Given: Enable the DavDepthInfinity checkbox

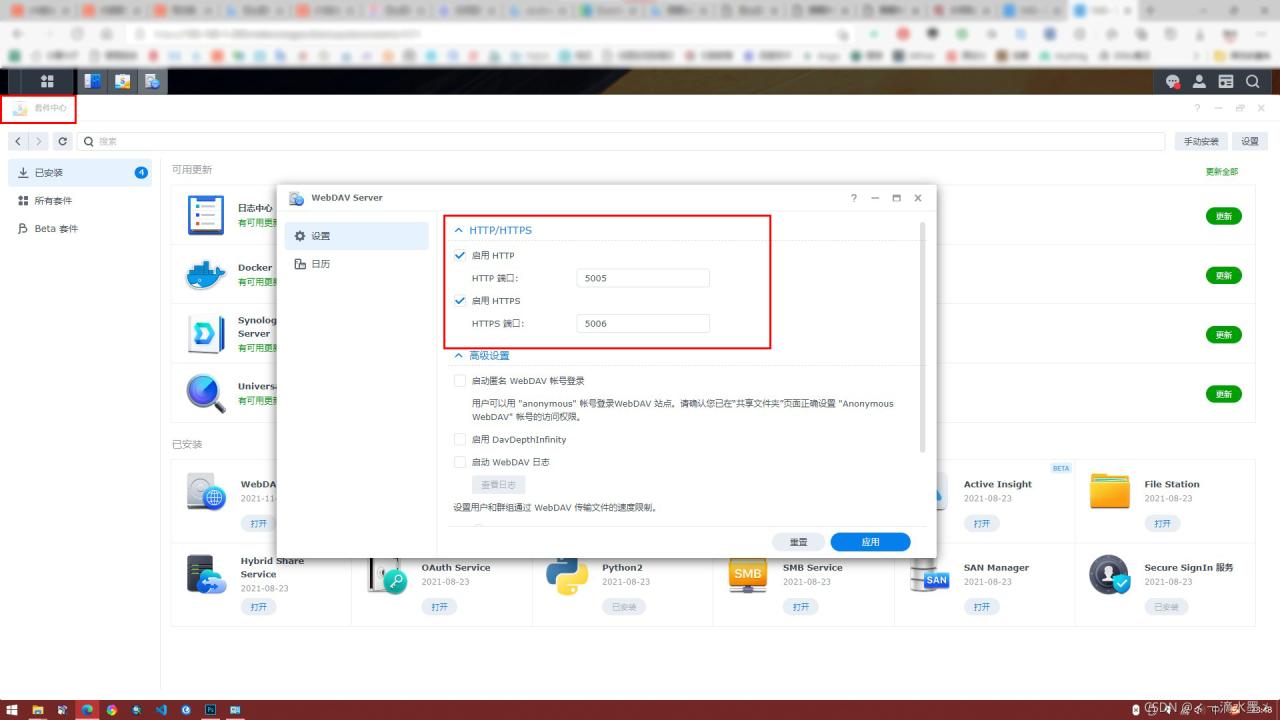Looking at the screenshot, I should pos(460,439).
